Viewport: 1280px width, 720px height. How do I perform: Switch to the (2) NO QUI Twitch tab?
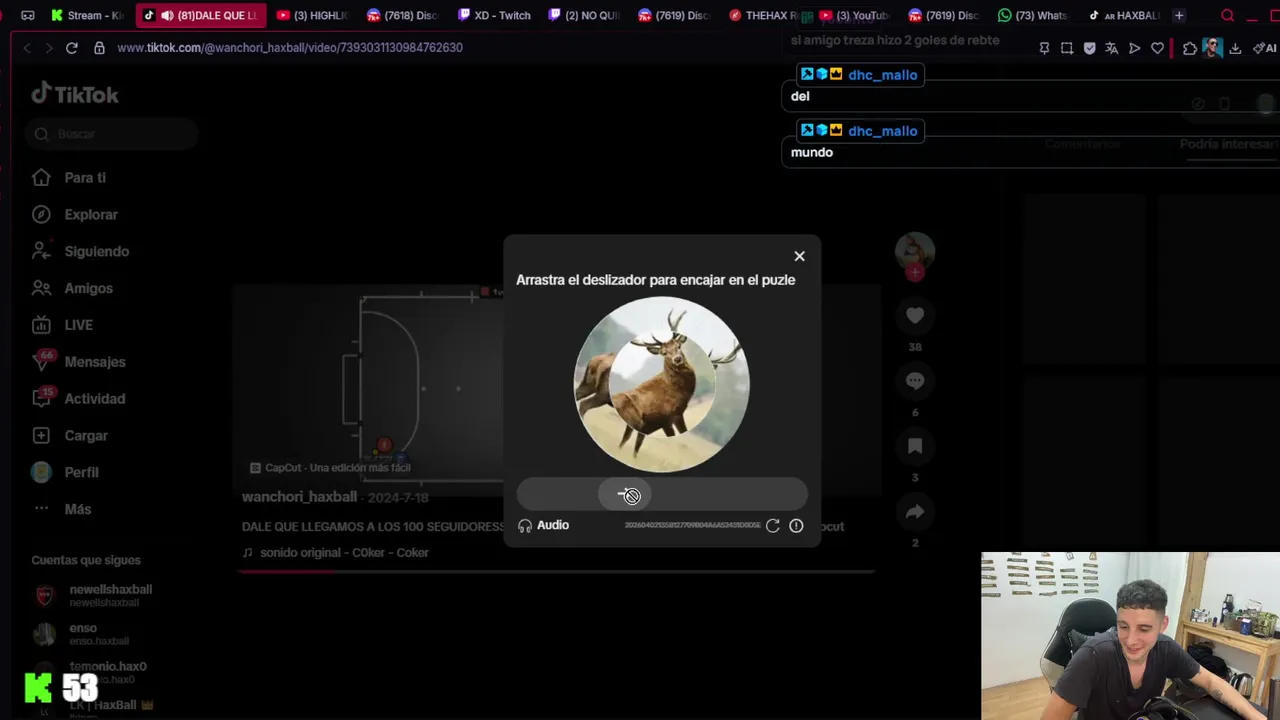pyautogui.click(x=585, y=15)
